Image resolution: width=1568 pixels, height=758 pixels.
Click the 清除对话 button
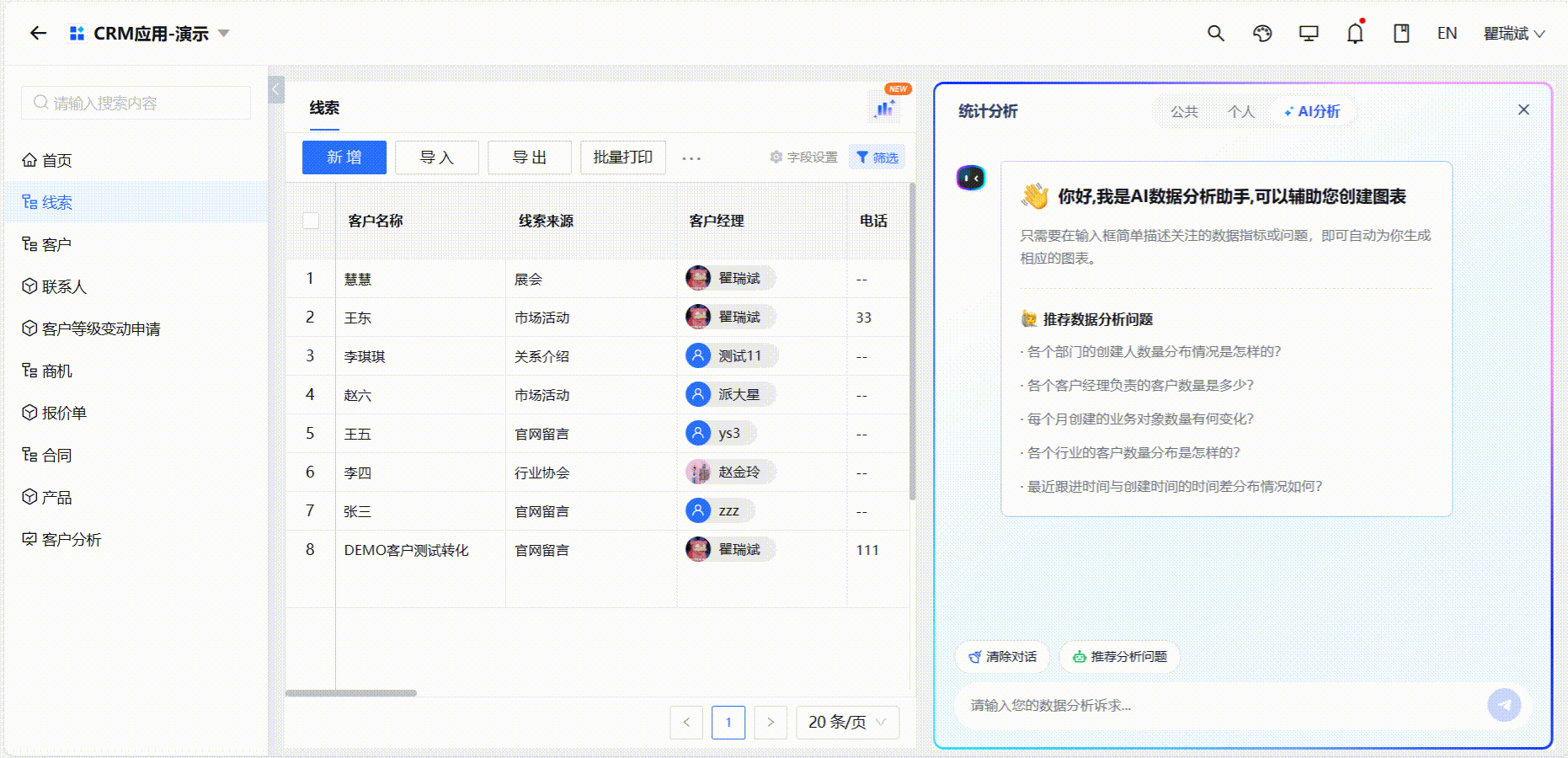[x=1002, y=657]
